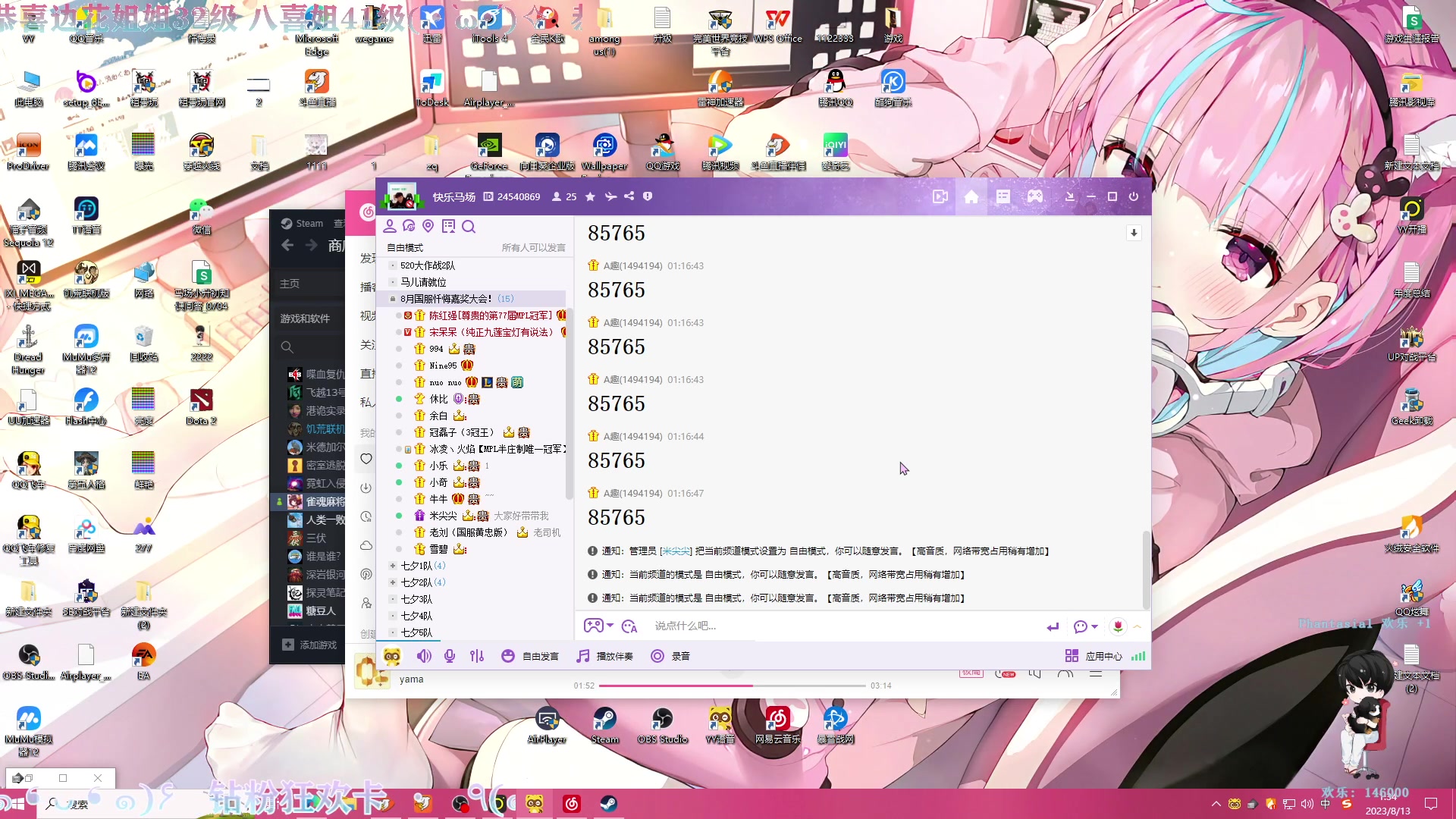Select 雀魂麻将 in Steam game list
Viewport: 1456px width, 819px height.
pyautogui.click(x=315, y=501)
